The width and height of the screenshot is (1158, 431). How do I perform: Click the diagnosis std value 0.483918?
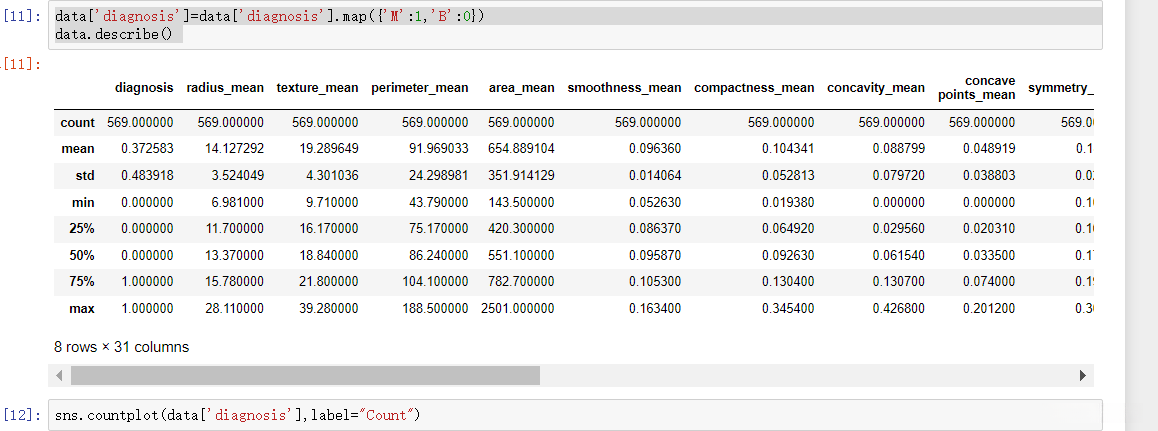click(x=147, y=176)
